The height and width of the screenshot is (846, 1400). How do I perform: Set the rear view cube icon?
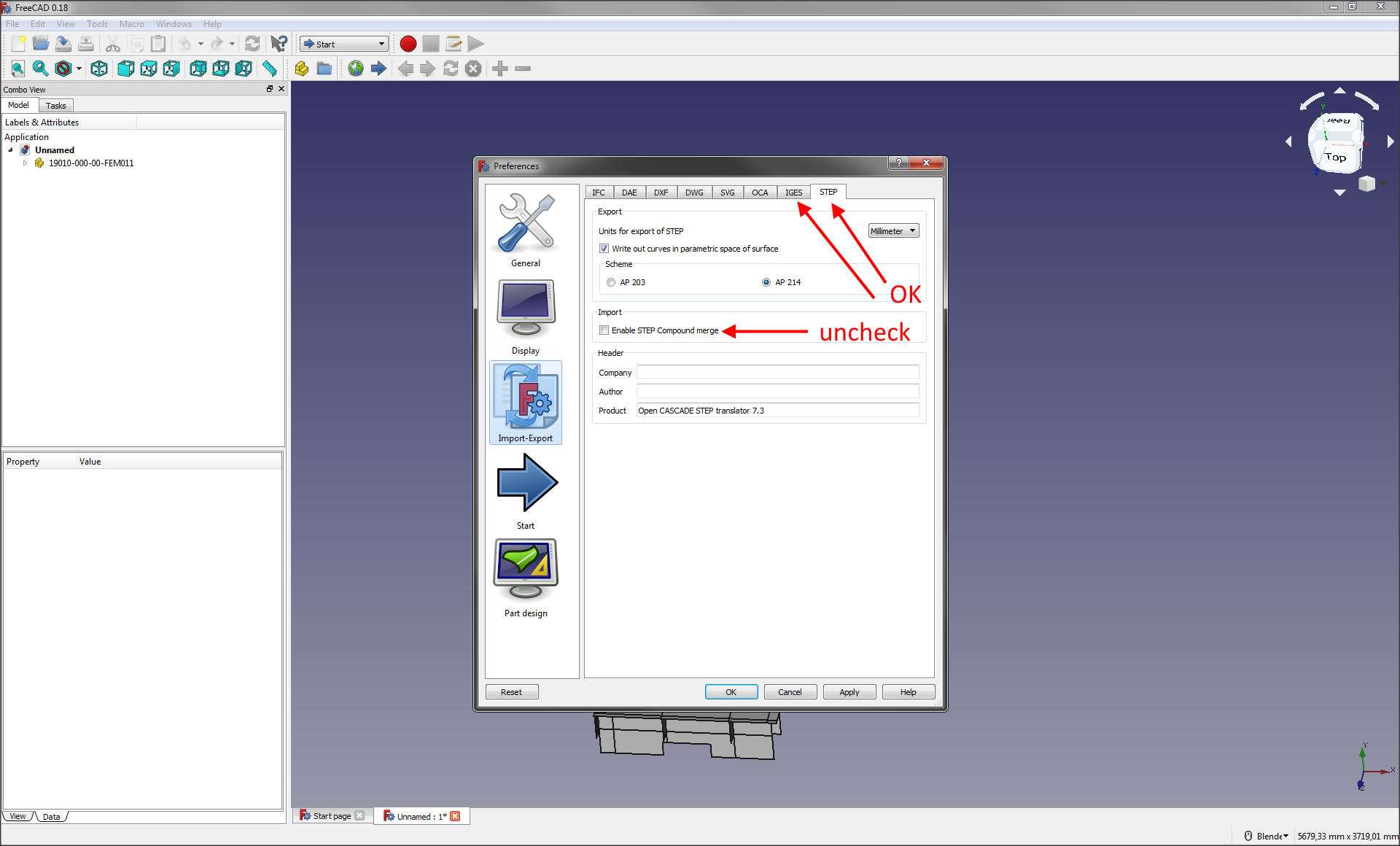pyautogui.click(x=198, y=69)
